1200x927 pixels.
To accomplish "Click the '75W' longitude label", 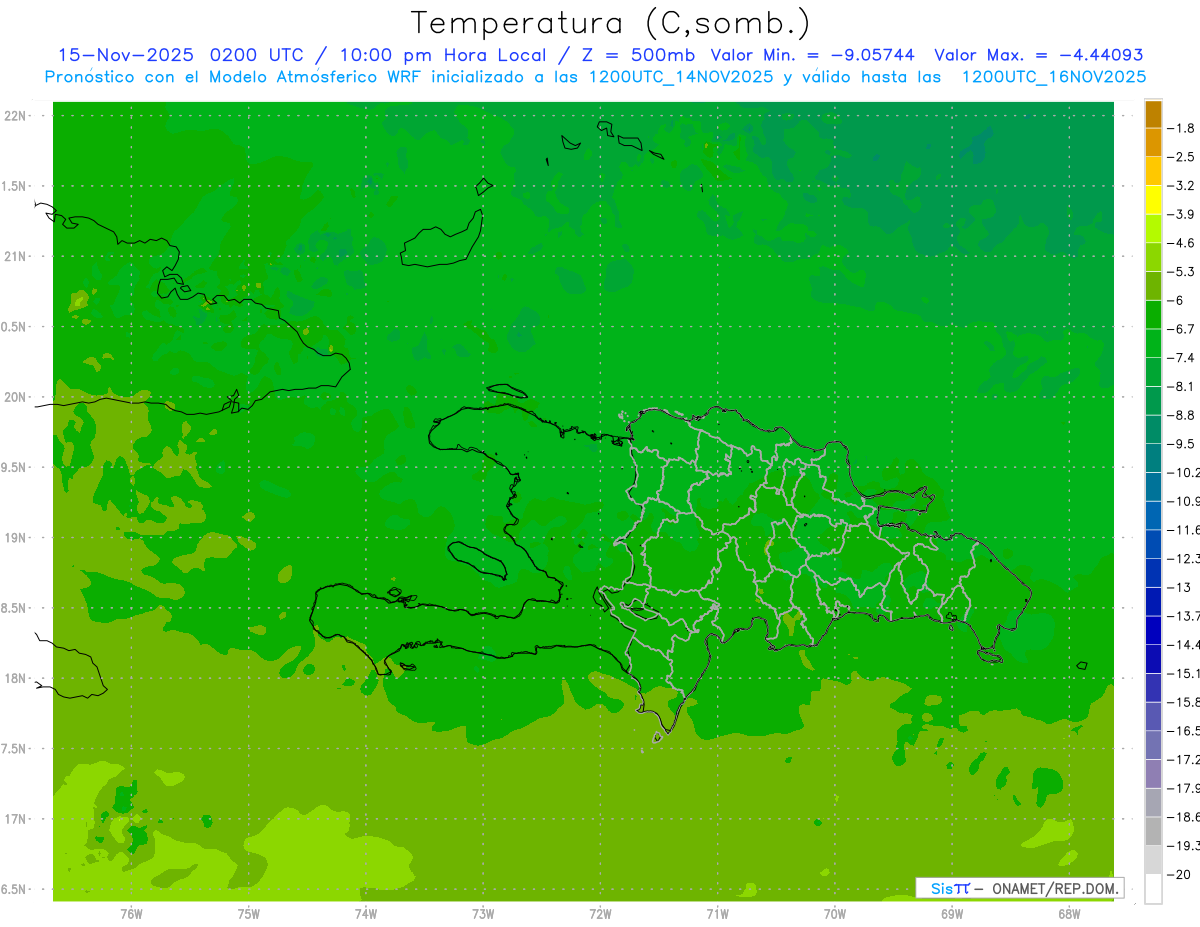I will 249,913.
